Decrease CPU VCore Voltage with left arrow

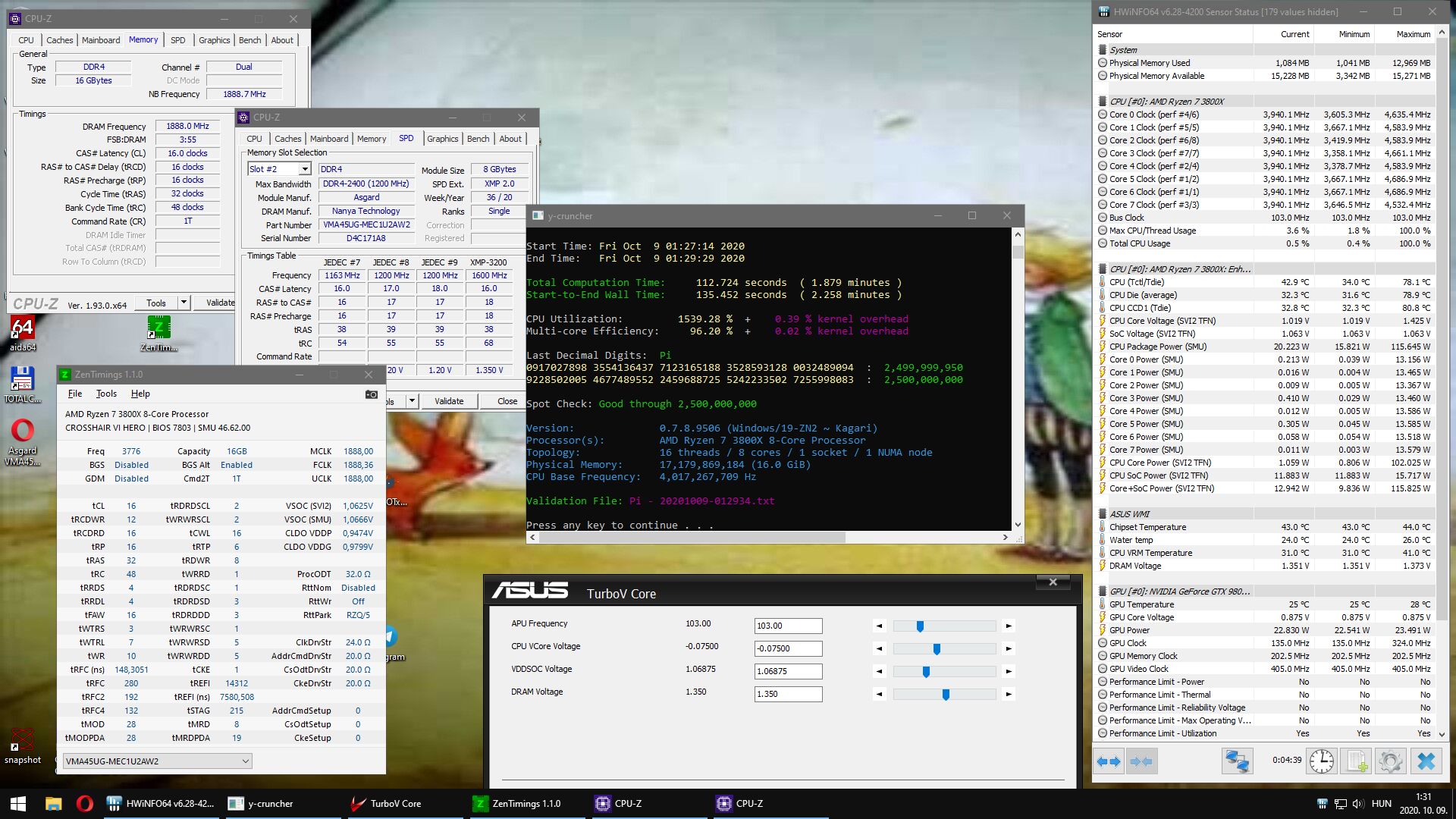[x=880, y=649]
